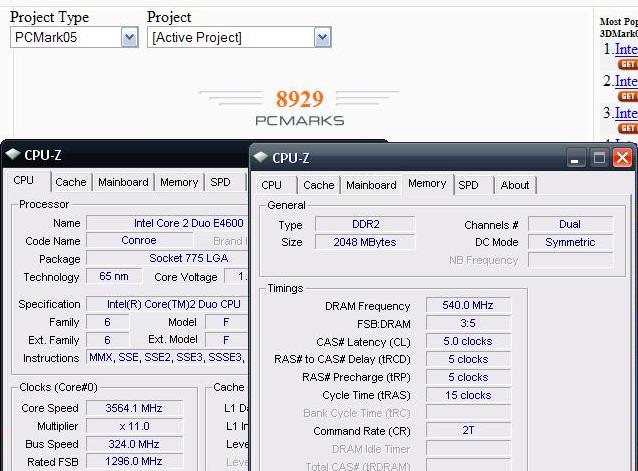Click GET button under first Intel link
This screenshot has width=638, height=471.
tap(628, 64)
